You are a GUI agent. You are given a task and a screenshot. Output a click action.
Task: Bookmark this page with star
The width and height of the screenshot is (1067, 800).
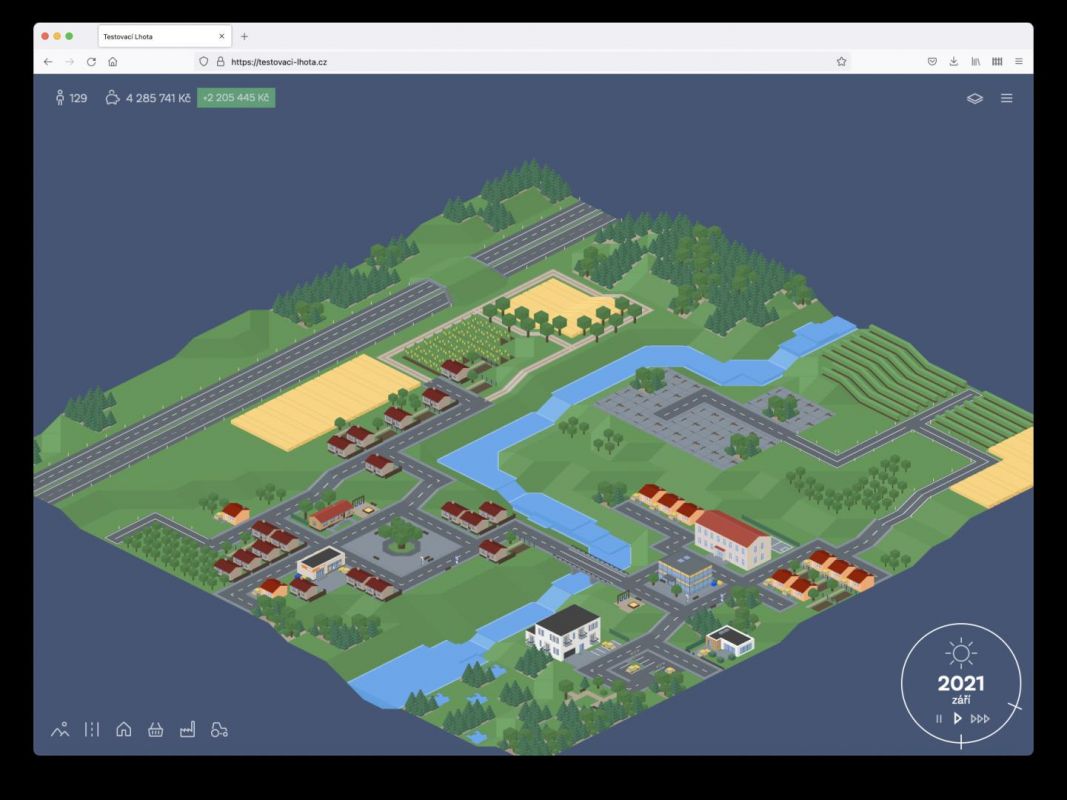pyautogui.click(x=841, y=61)
